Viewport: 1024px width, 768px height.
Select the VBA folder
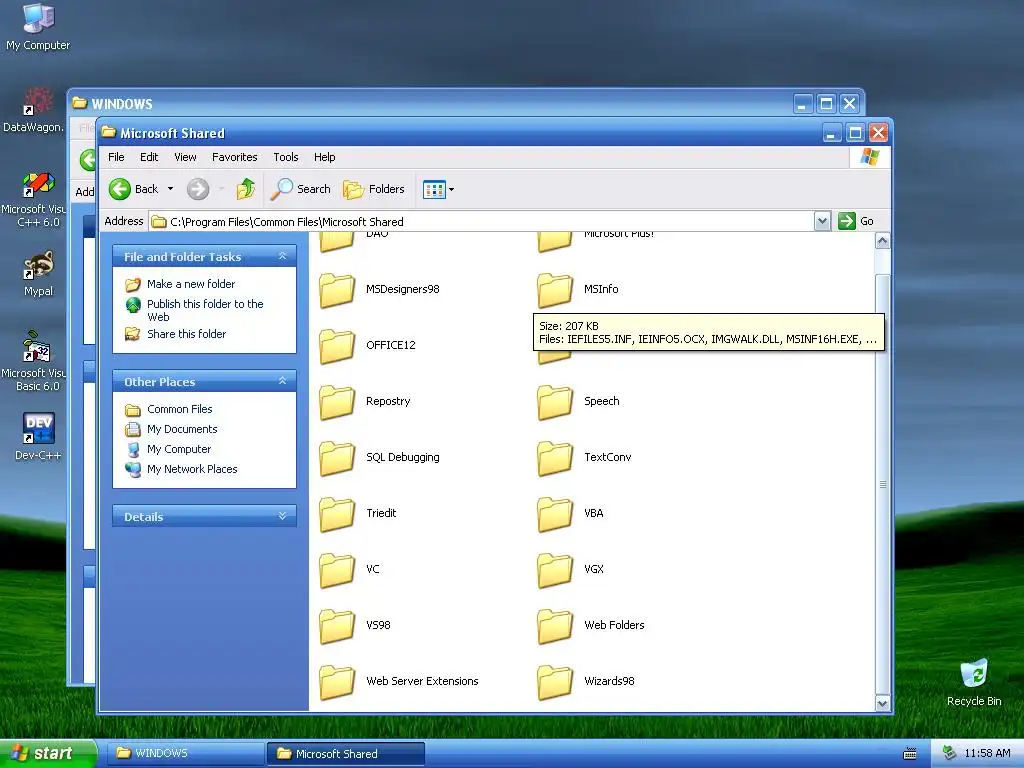click(571, 514)
